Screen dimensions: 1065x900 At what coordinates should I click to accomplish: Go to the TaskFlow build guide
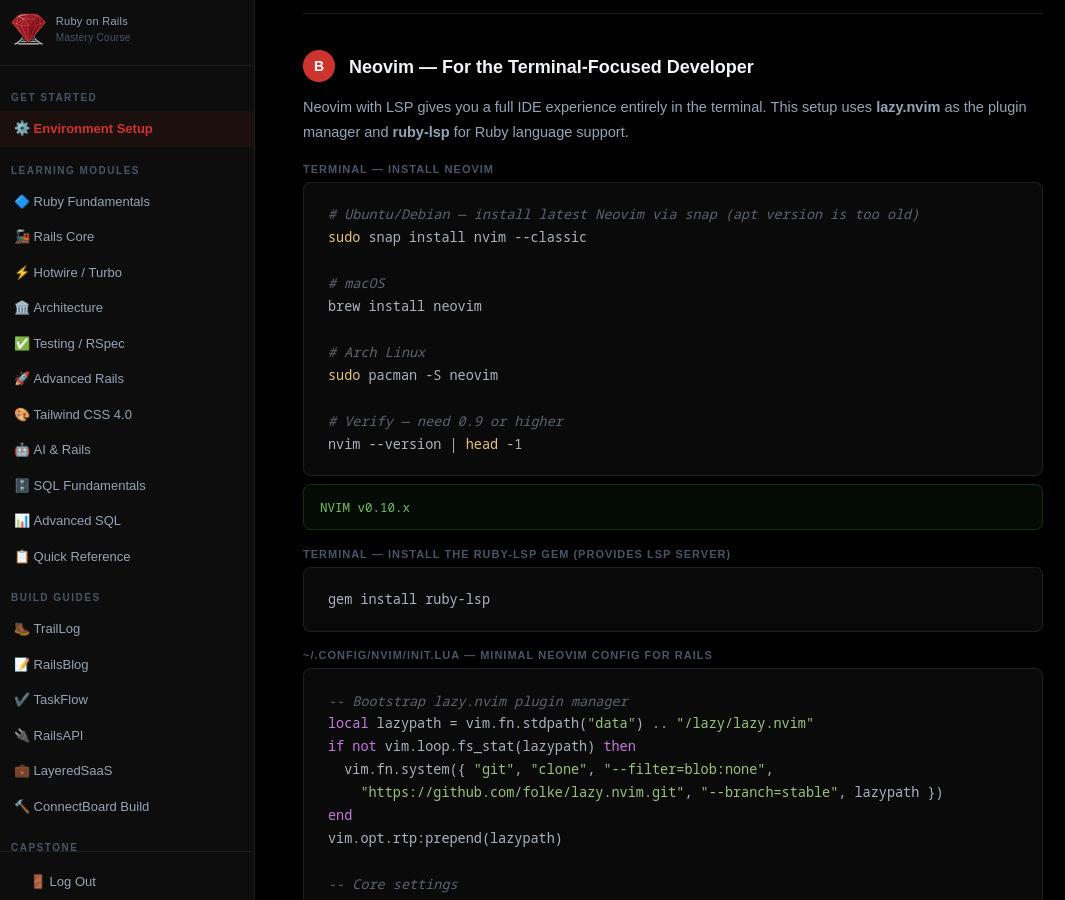(127, 700)
